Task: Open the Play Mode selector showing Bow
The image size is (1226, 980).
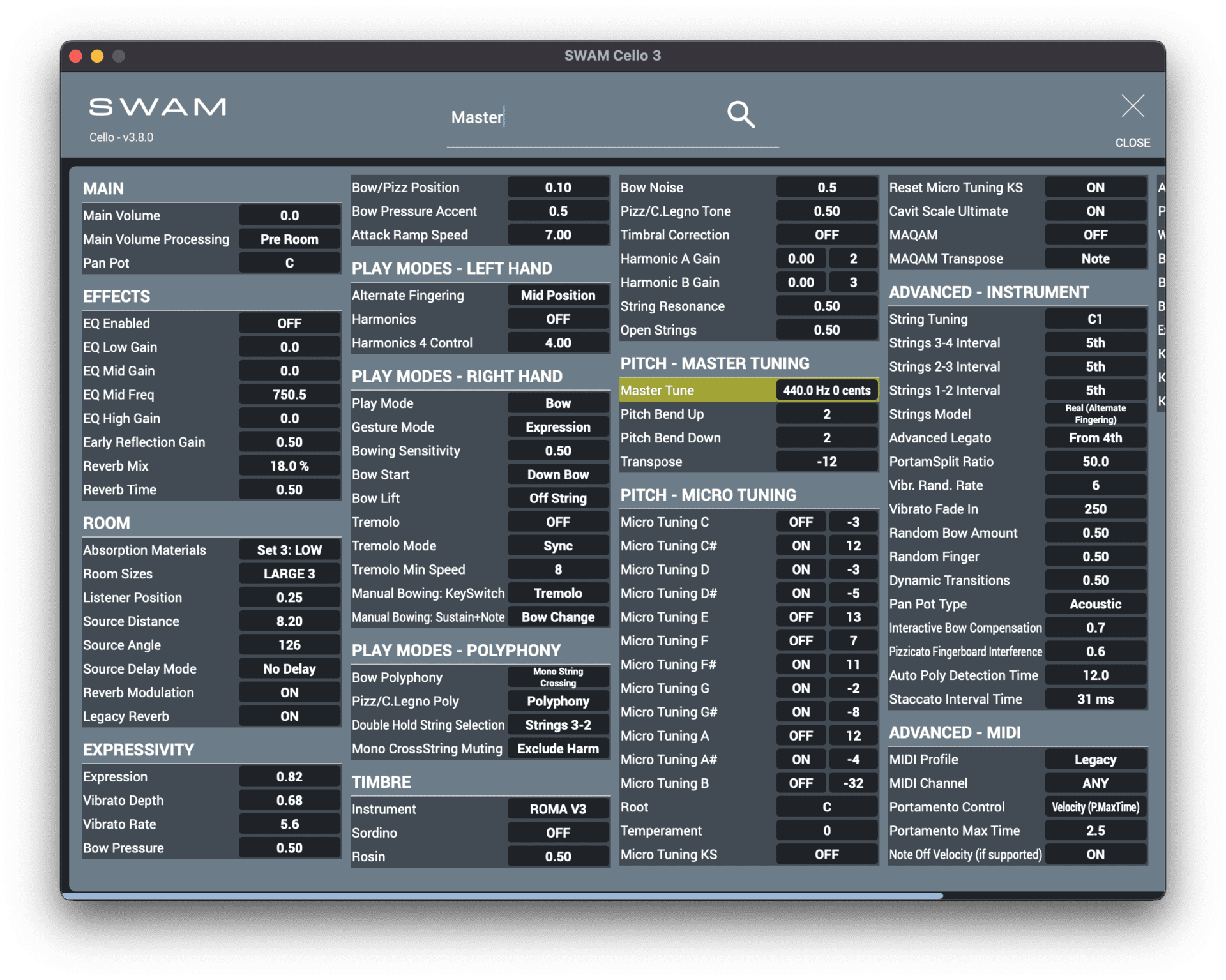Action: 558,403
